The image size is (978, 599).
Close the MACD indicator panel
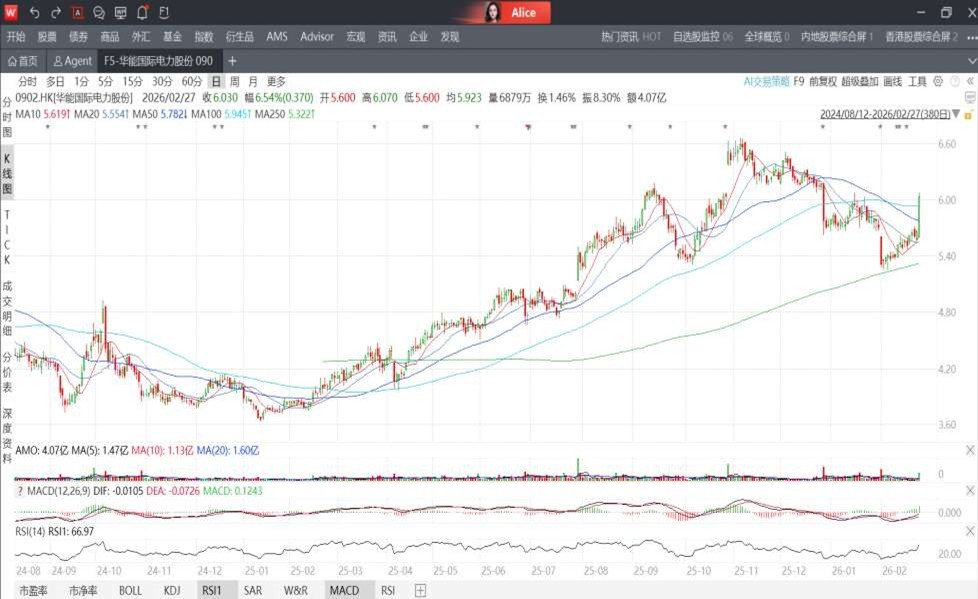[x=968, y=489]
